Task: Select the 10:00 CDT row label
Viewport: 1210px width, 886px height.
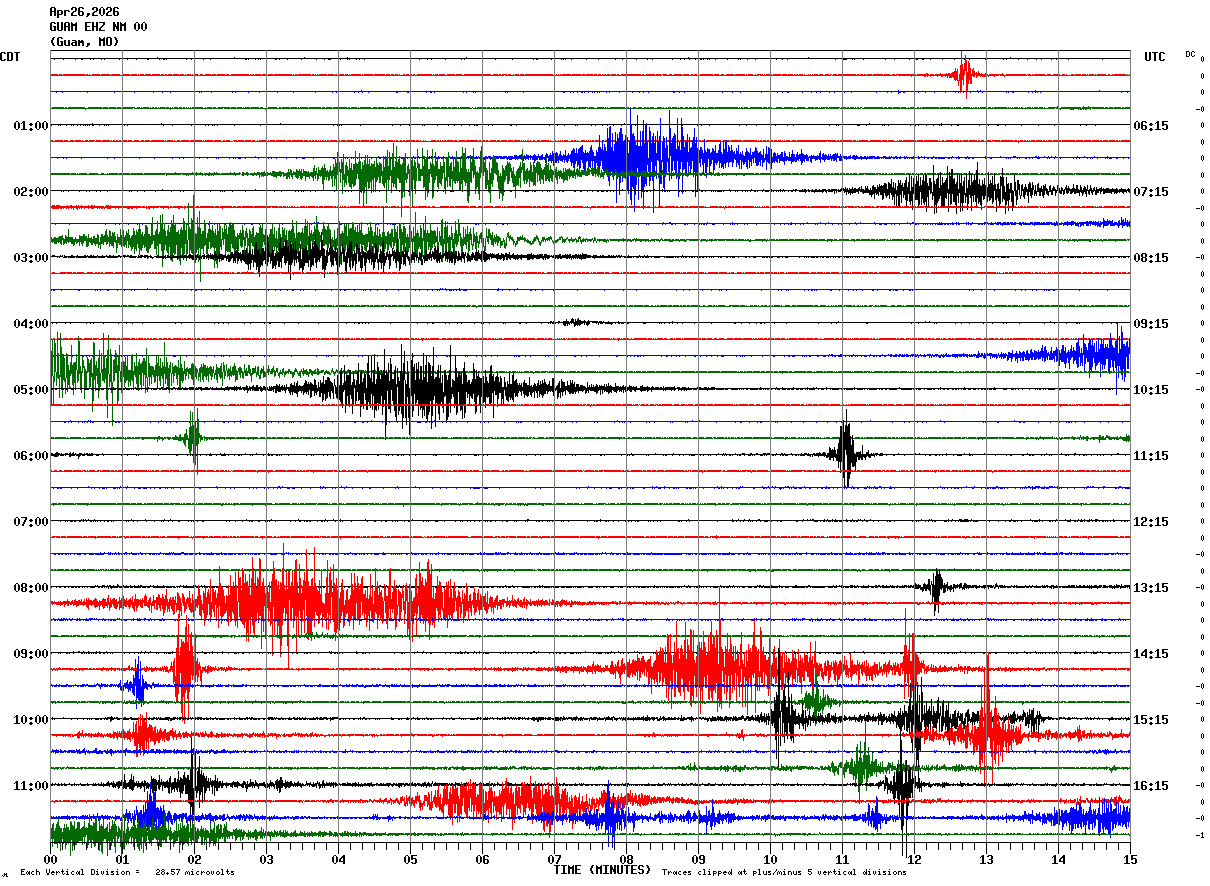Action: click(30, 720)
